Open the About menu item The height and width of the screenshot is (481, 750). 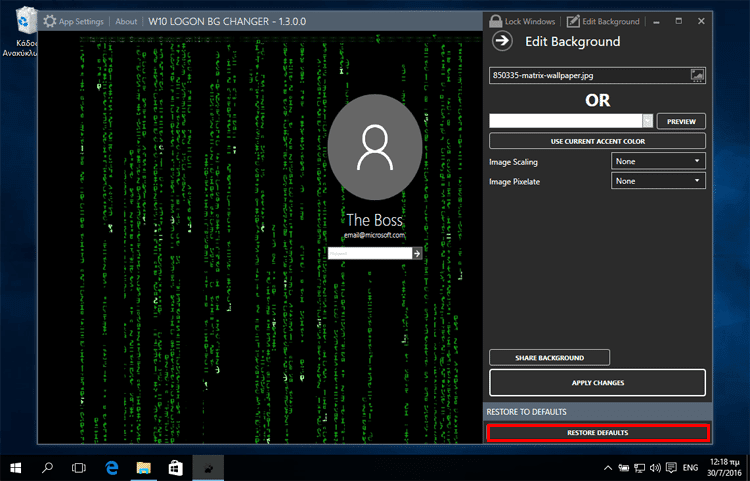point(126,22)
